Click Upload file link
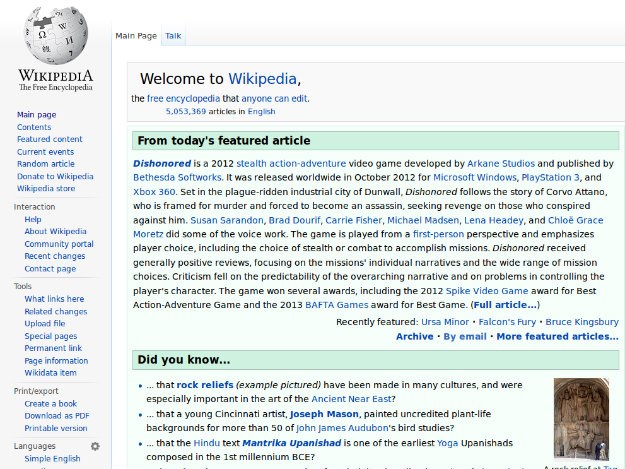 coord(45,324)
